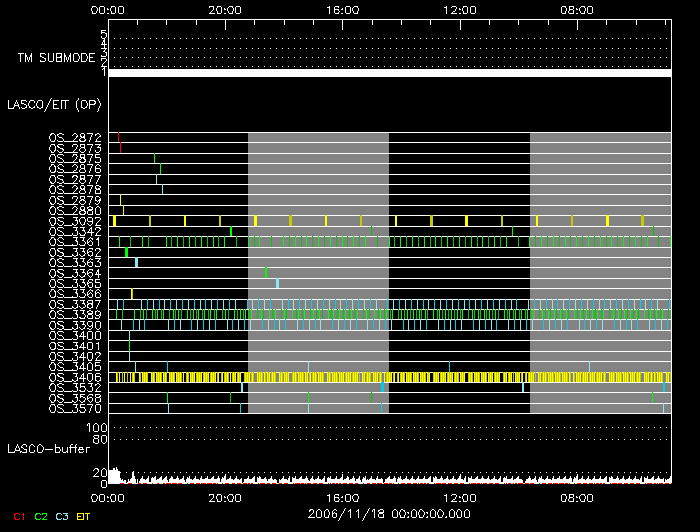Viewport: 700px width, 532px height.
Task: Click the cyan C3 legend label
Action: click(63, 516)
